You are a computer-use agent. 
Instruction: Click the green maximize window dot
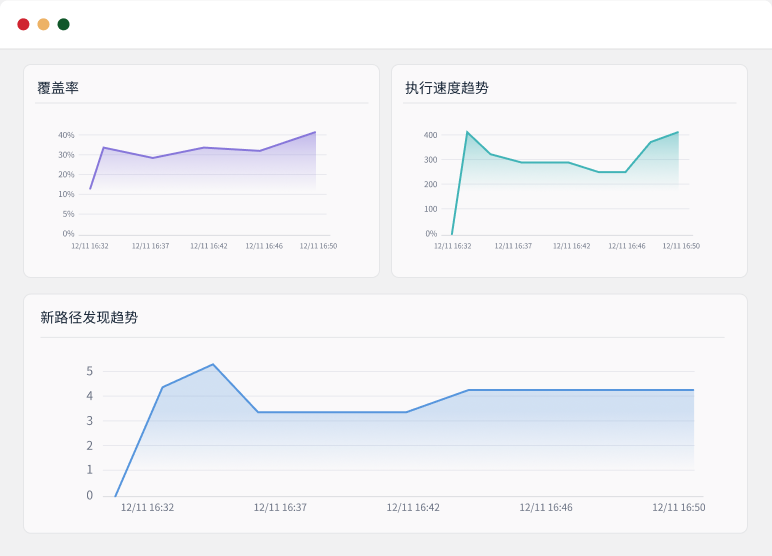click(63, 24)
